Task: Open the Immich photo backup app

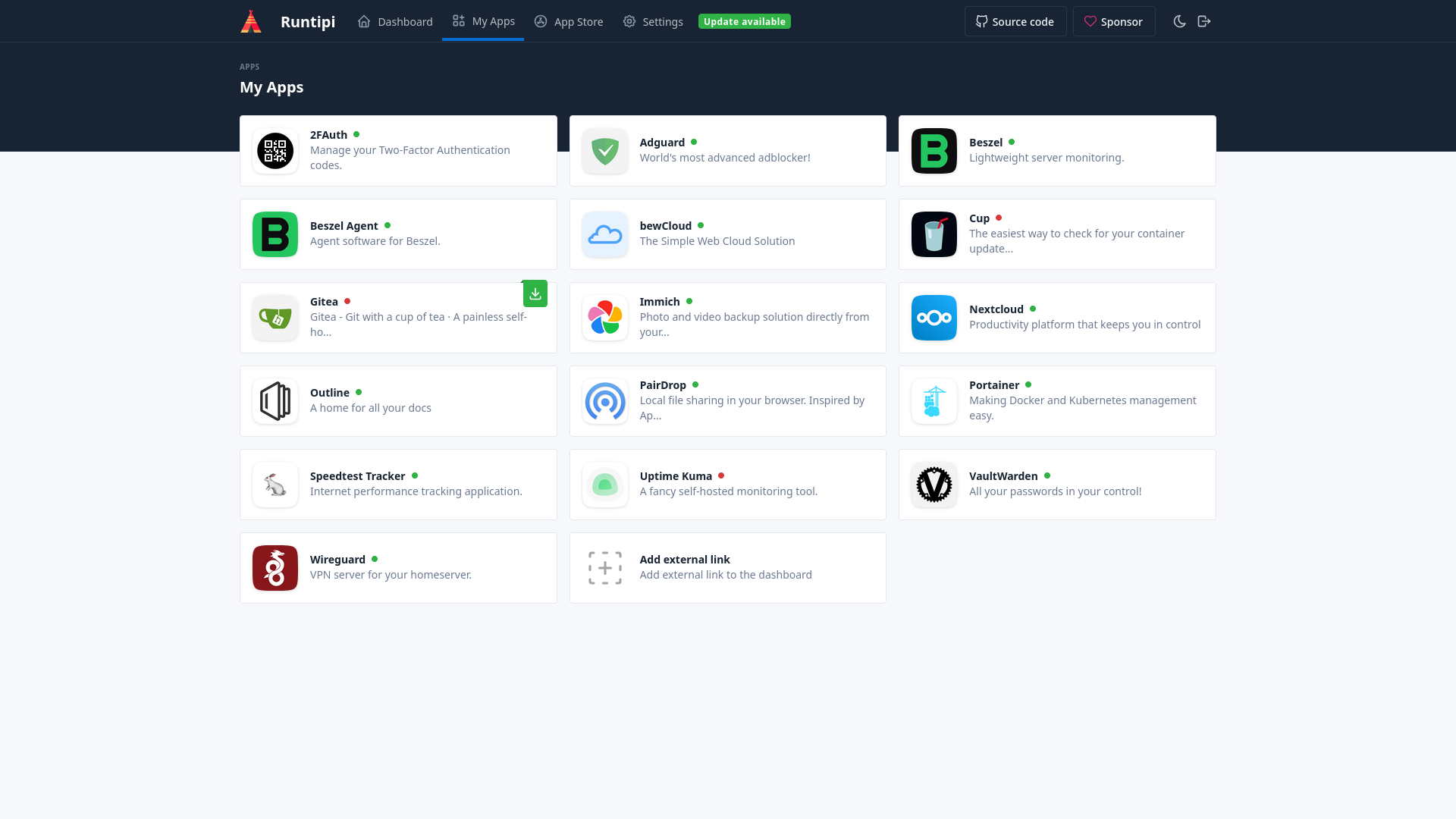Action: click(727, 317)
